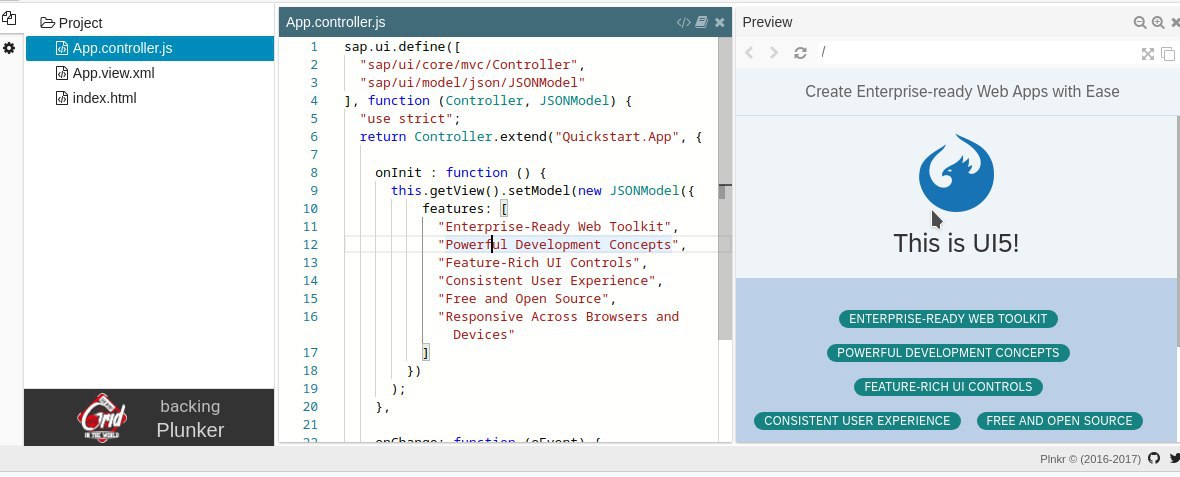The image size is (1180, 477).
Task: Open preview in separate window
Action: [1168, 53]
